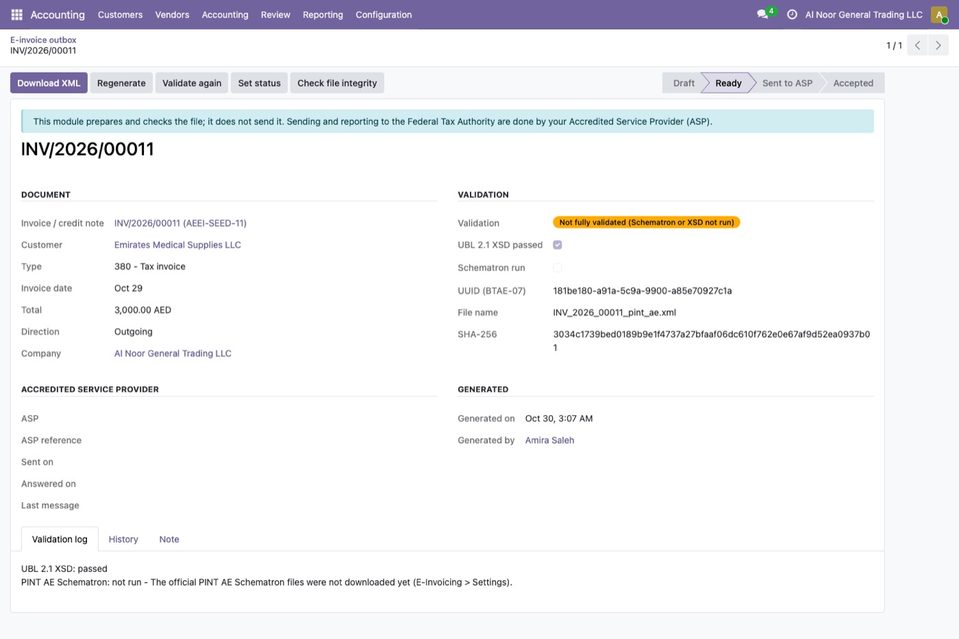Switch to the Note tab
The width and height of the screenshot is (959, 639).
[x=169, y=539]
